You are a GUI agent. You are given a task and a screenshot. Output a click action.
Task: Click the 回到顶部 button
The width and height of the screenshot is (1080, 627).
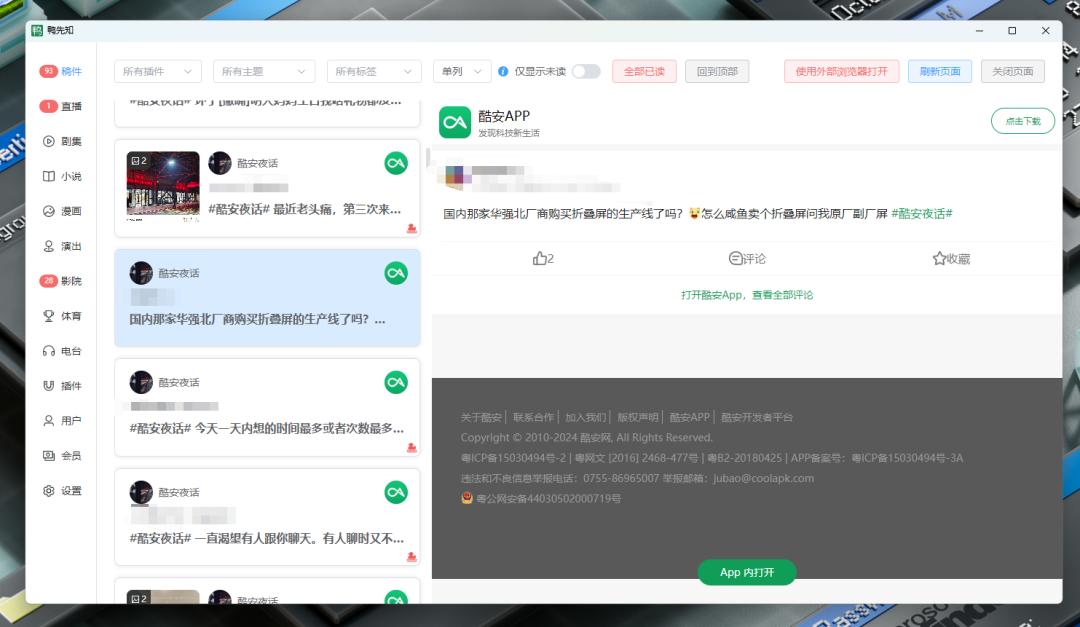pyautogui.click(x=717, y=72)
